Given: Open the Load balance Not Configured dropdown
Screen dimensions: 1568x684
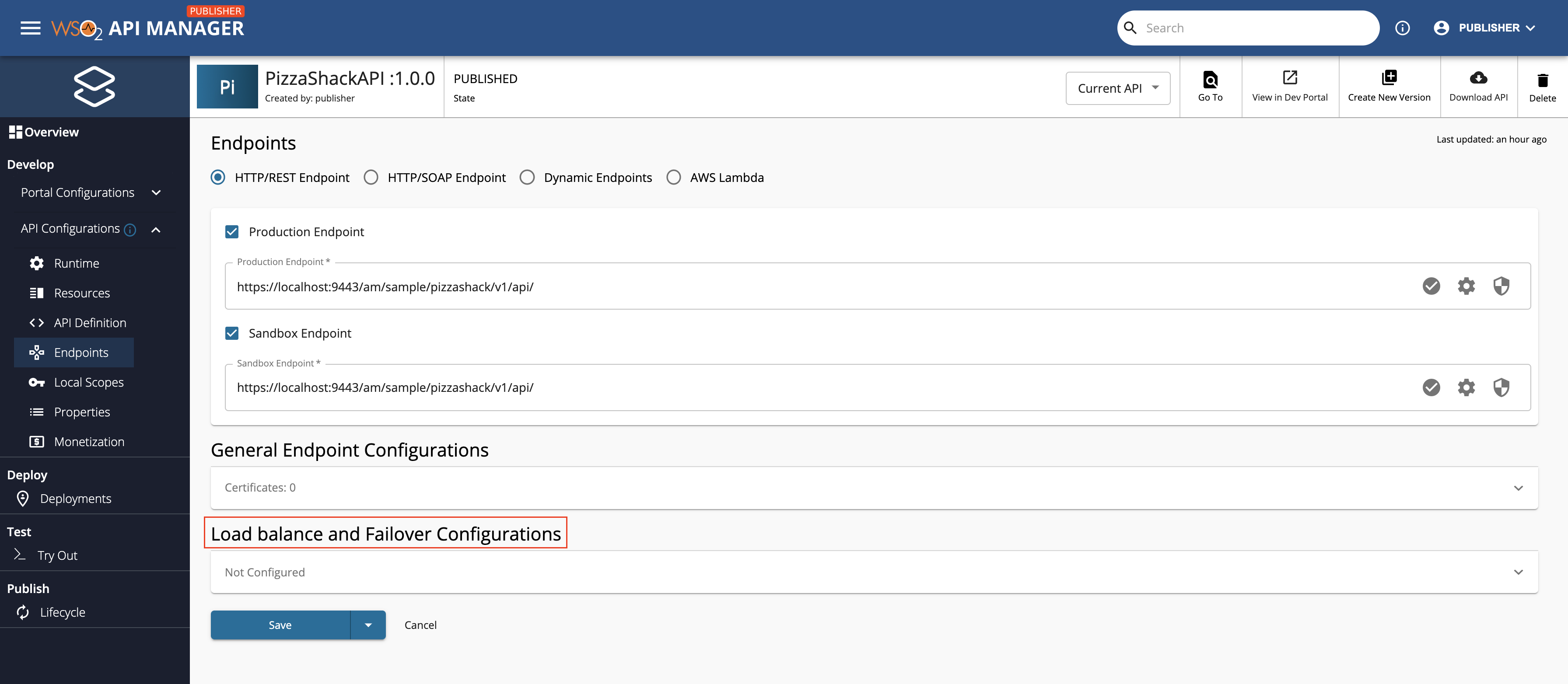Looking at the screenshot, I should click(x=1518, y=572).
